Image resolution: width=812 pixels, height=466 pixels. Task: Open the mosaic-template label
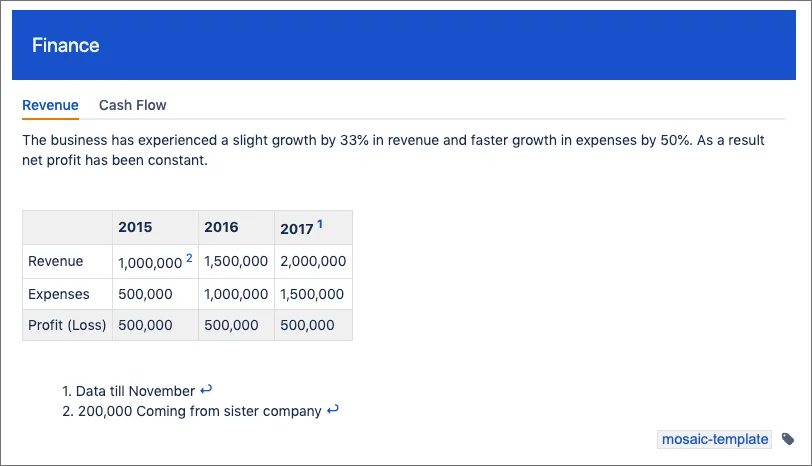coord(715,439)
